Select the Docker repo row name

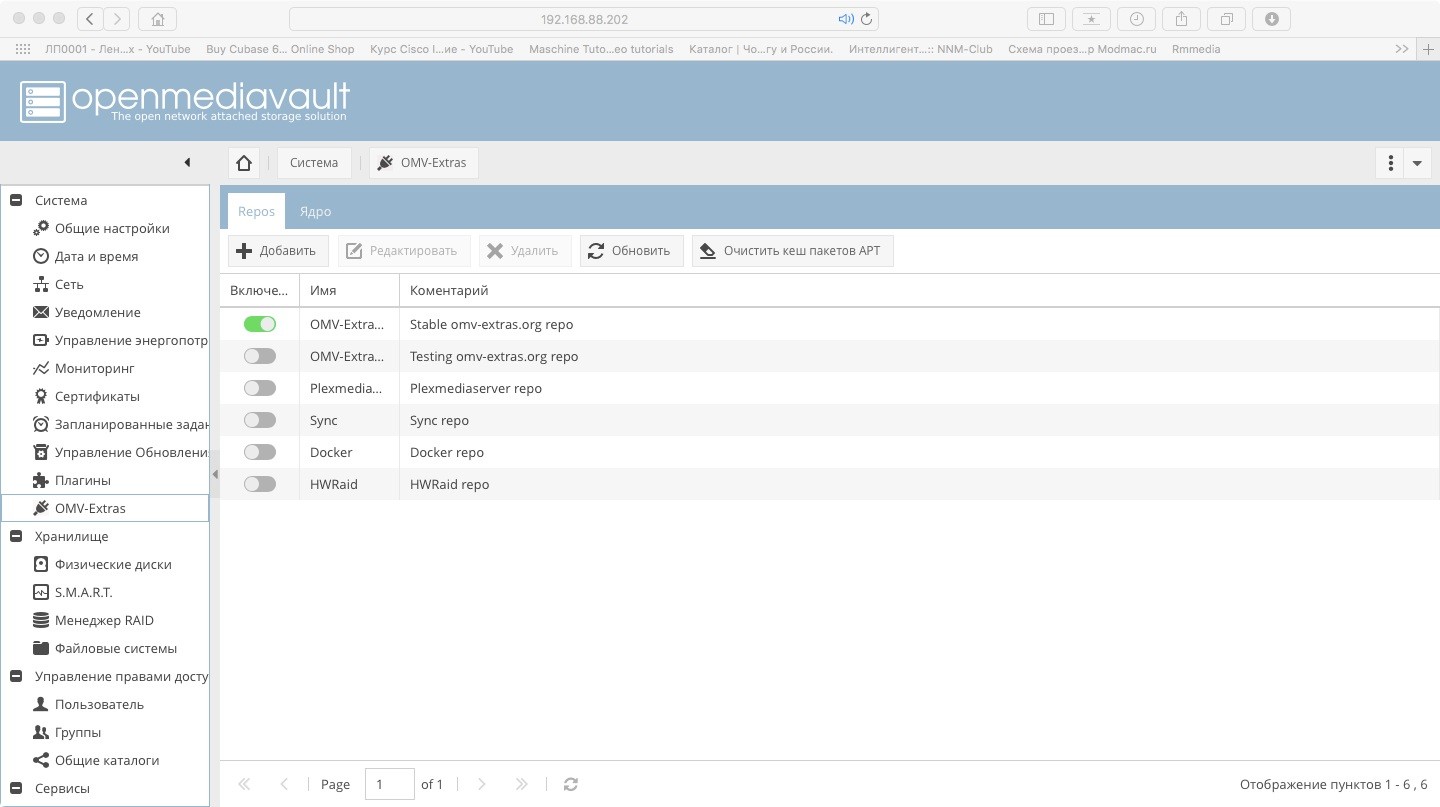331,452
